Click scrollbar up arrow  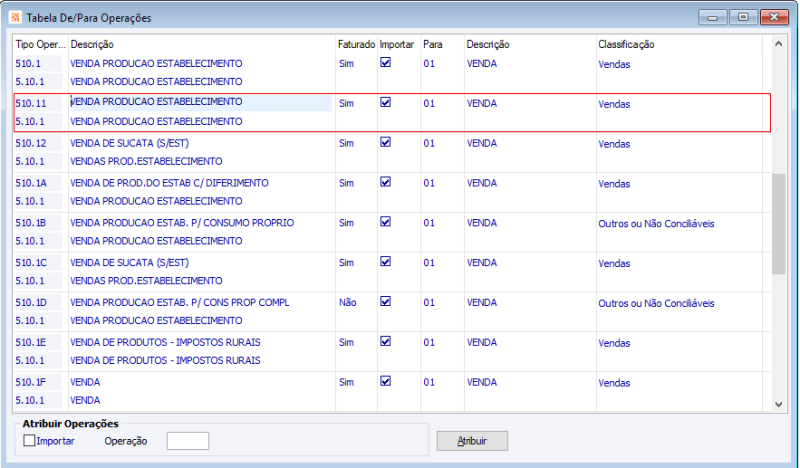(778, 44)
